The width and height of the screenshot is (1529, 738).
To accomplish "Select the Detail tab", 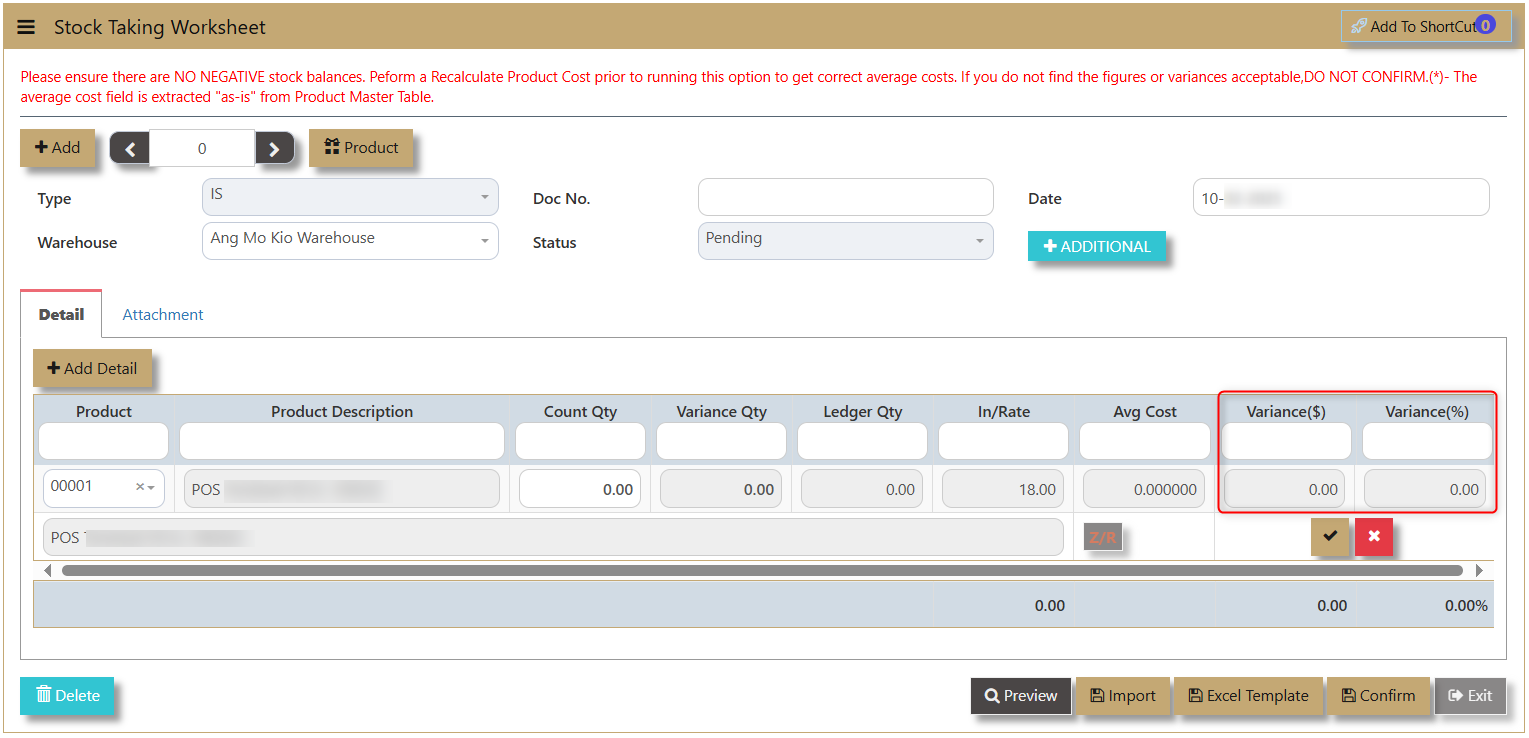I will (x=61, y=314).
